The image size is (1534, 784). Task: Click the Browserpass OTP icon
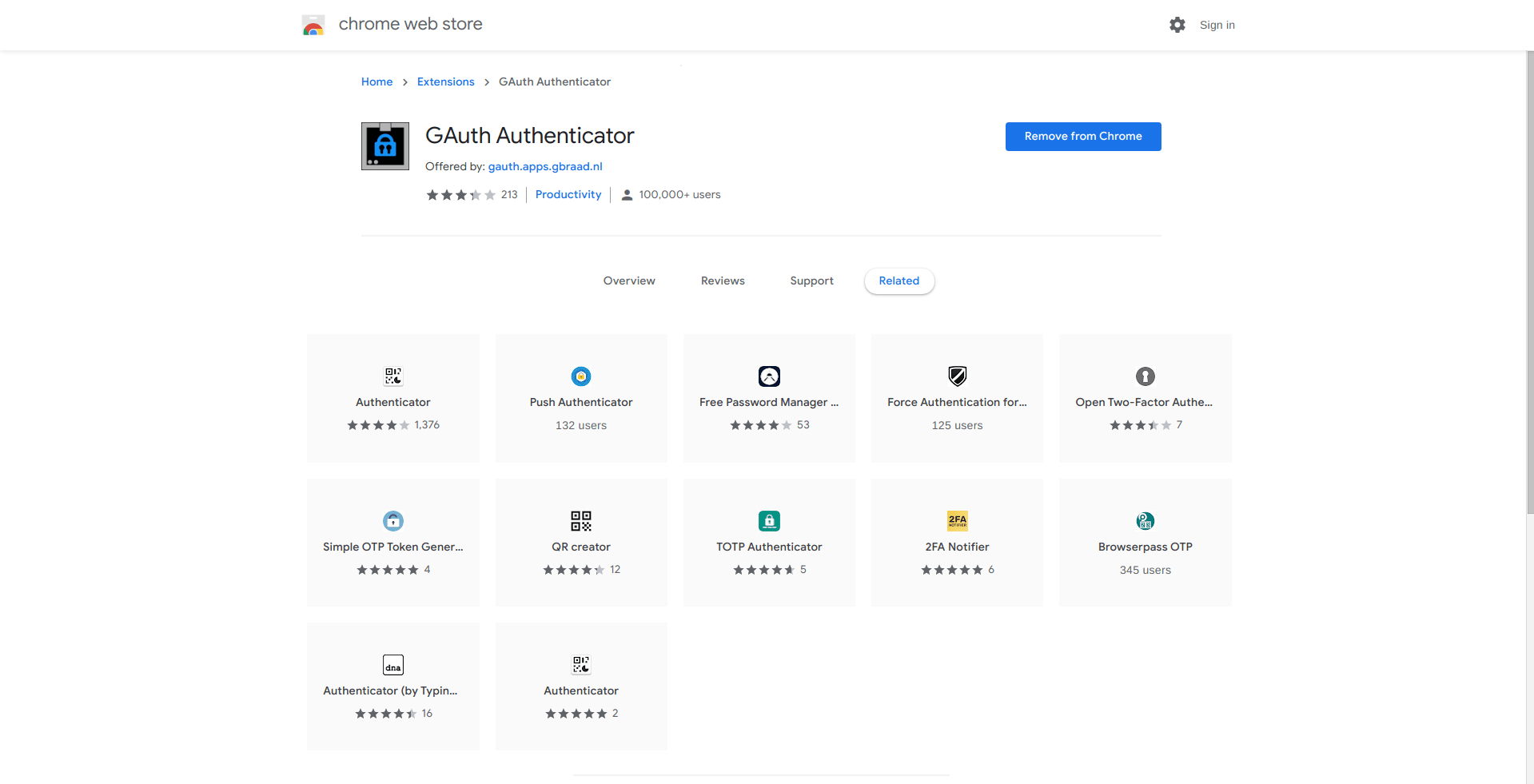(1146, 521)
